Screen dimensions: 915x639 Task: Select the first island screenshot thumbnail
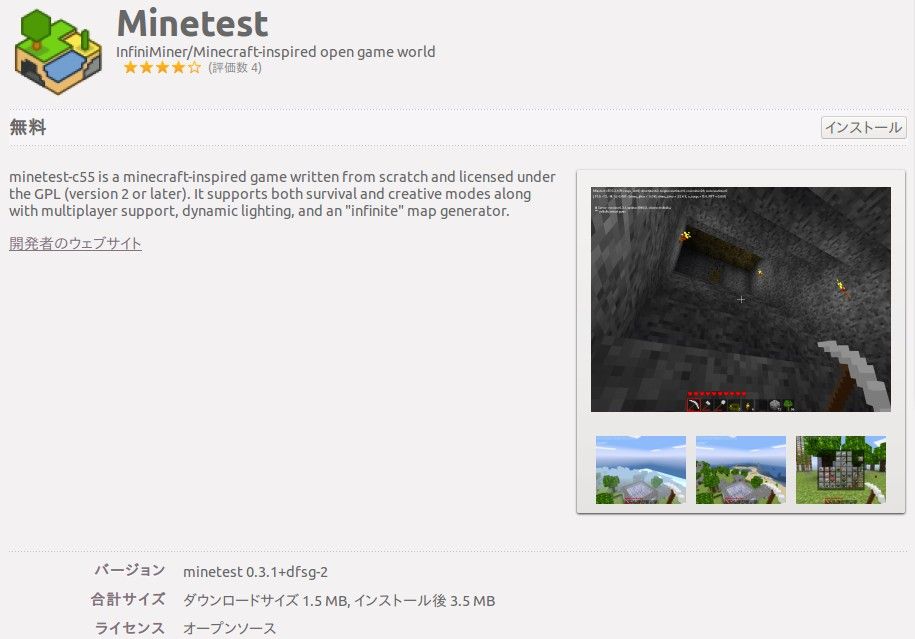click(x=641, y=470)
